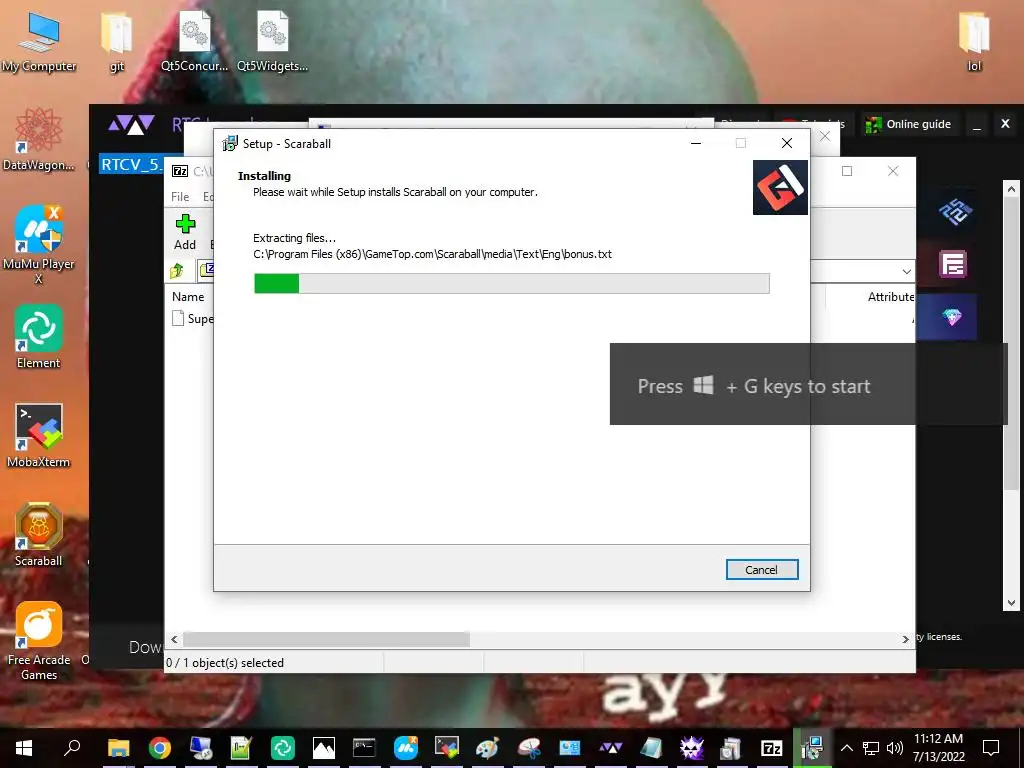Select the DataWagon shortcut on desktop
Viewport: 1024px width, 768px height.
(x=39, y=140)
